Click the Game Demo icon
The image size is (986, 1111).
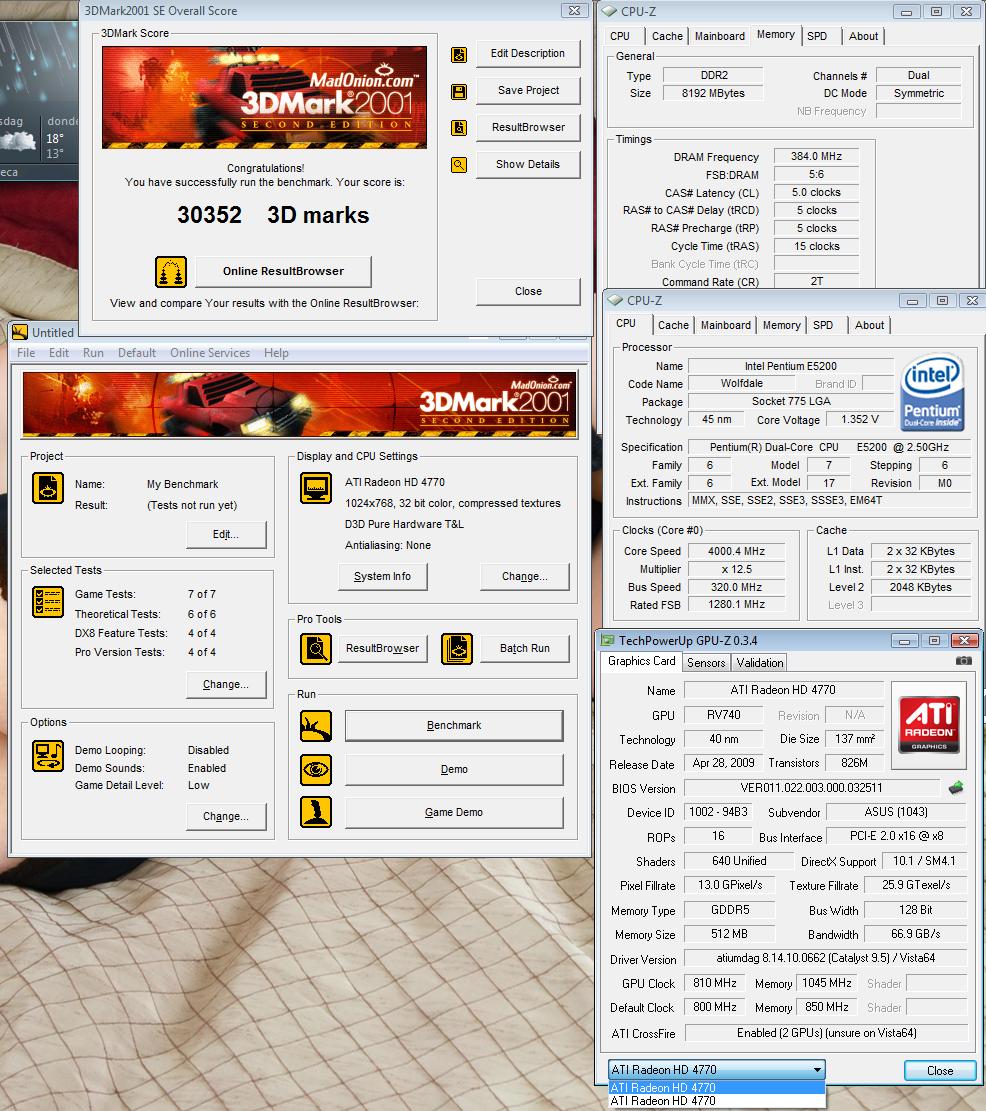(x=316, y=812)
